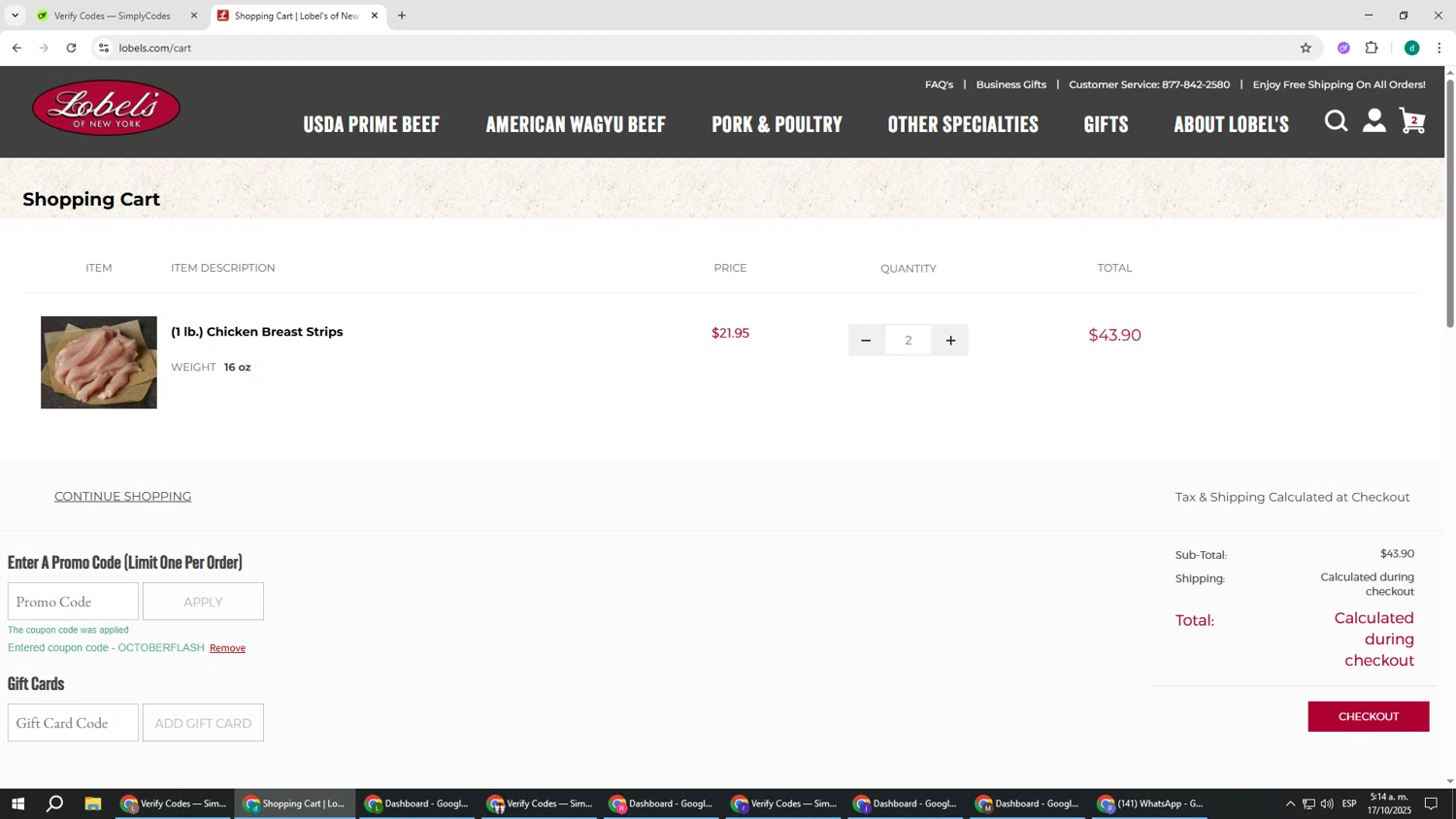Reload the page with the refresh icon
Image resolution: width=1456 pixels, height=819 pixels.
tap(71, 48)
